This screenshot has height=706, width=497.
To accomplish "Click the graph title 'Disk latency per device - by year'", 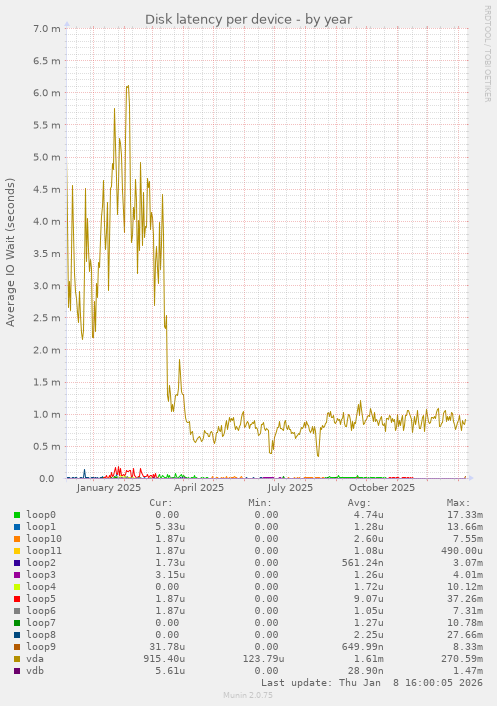I will pyautogui.click(x=248, y=19).
